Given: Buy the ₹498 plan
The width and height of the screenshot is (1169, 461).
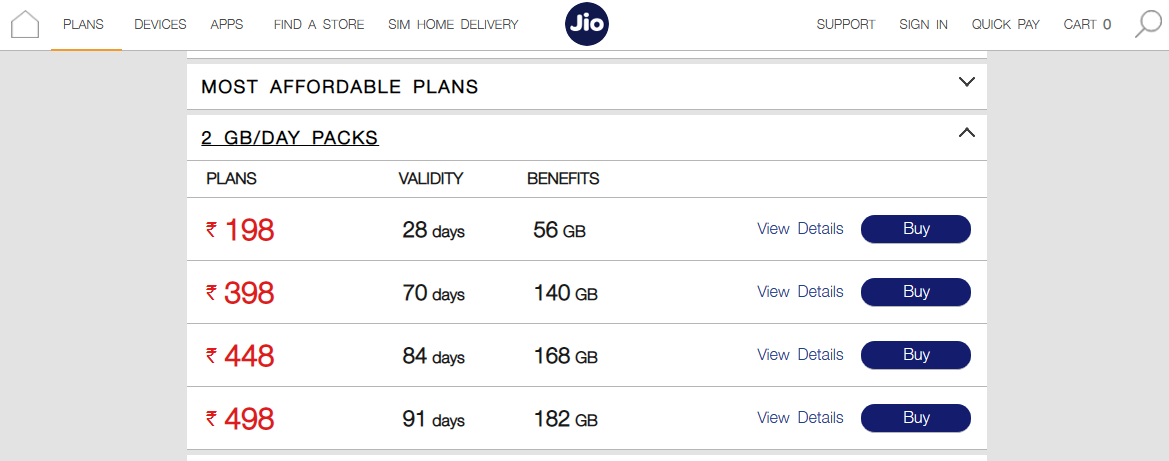Looking at the screenshot, I should [x=915, y=418].
